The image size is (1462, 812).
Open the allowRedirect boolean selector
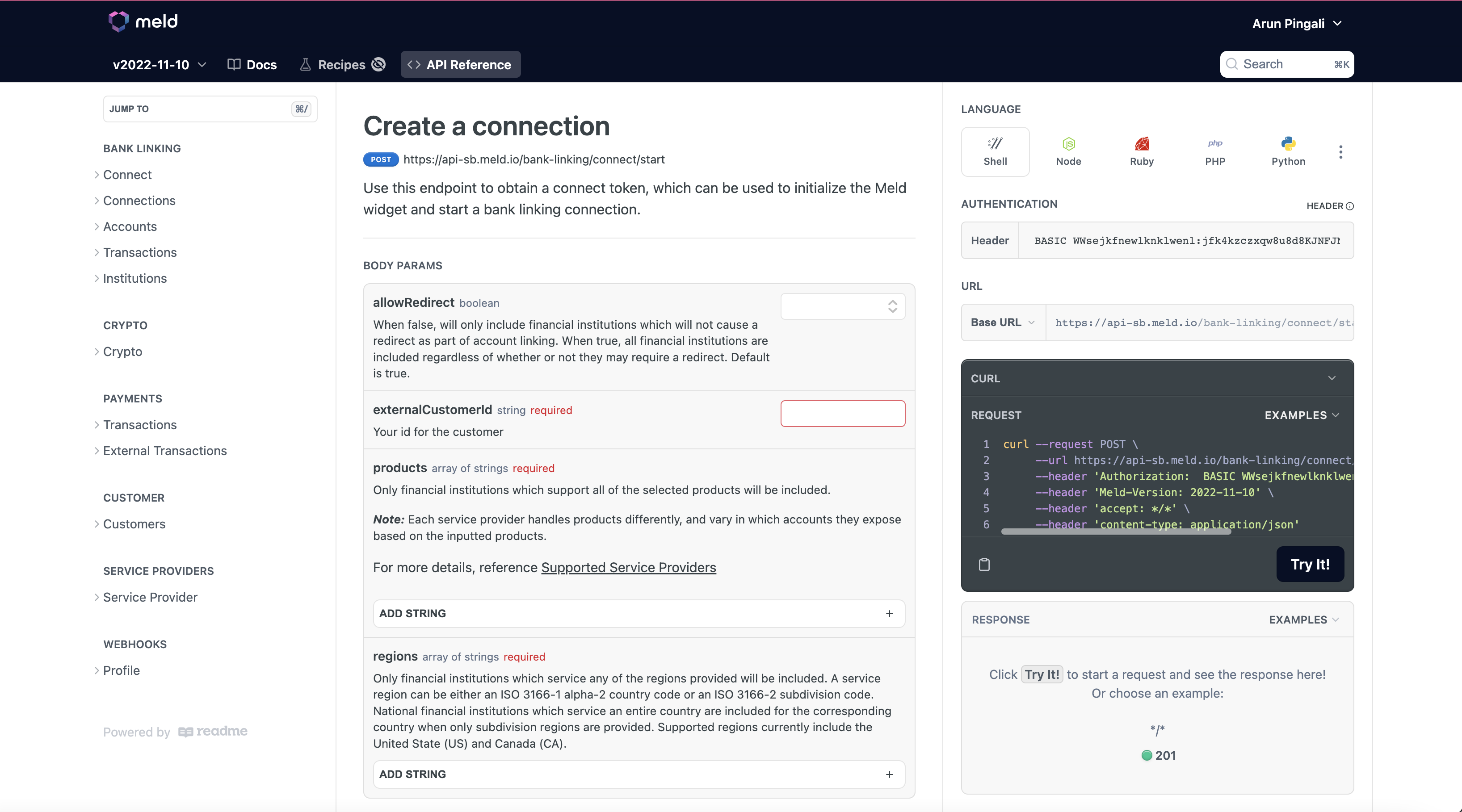pyautogui.click(x=842, y=306)
